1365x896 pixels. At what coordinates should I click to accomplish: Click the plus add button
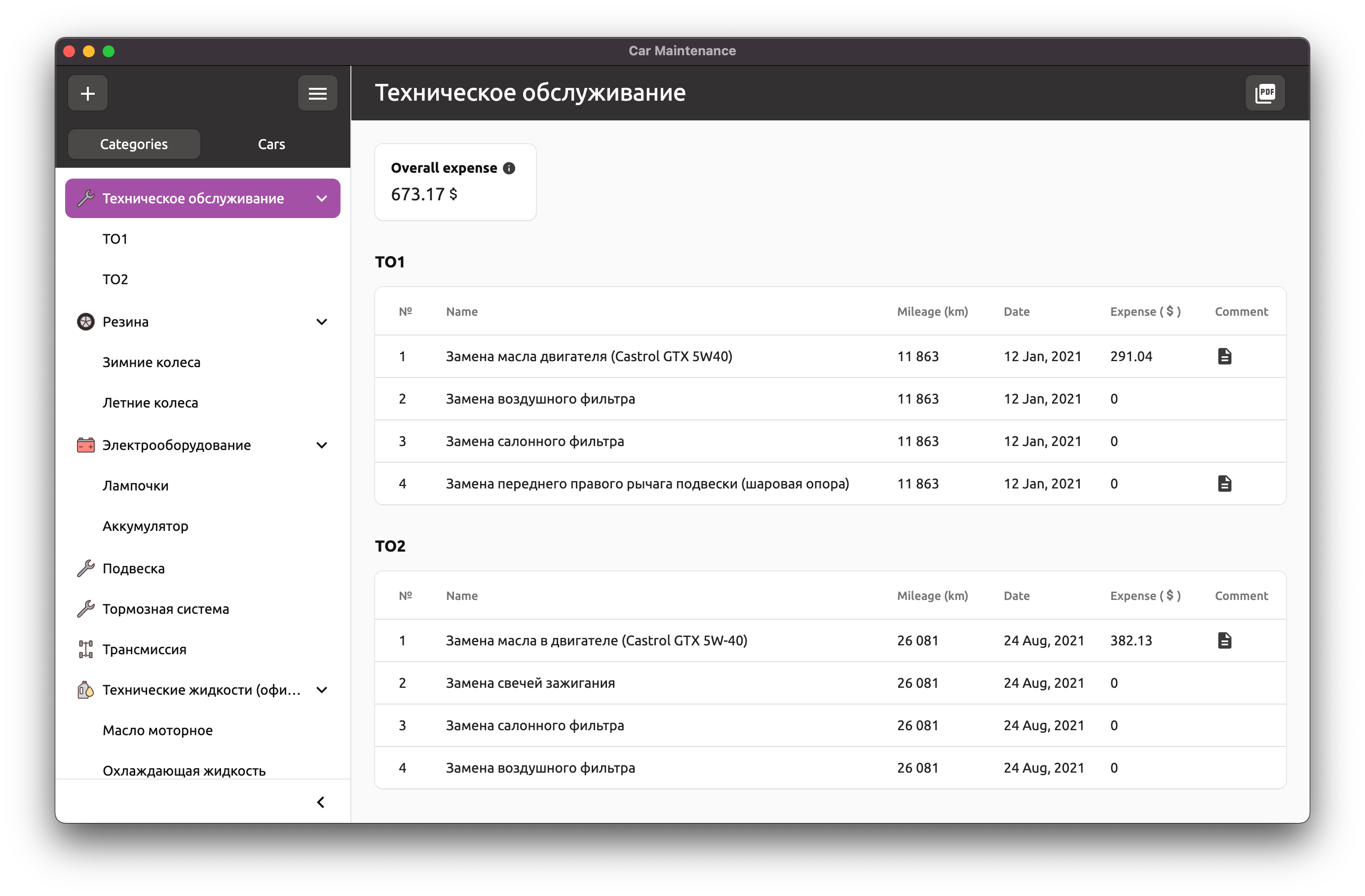coord(88,93)
